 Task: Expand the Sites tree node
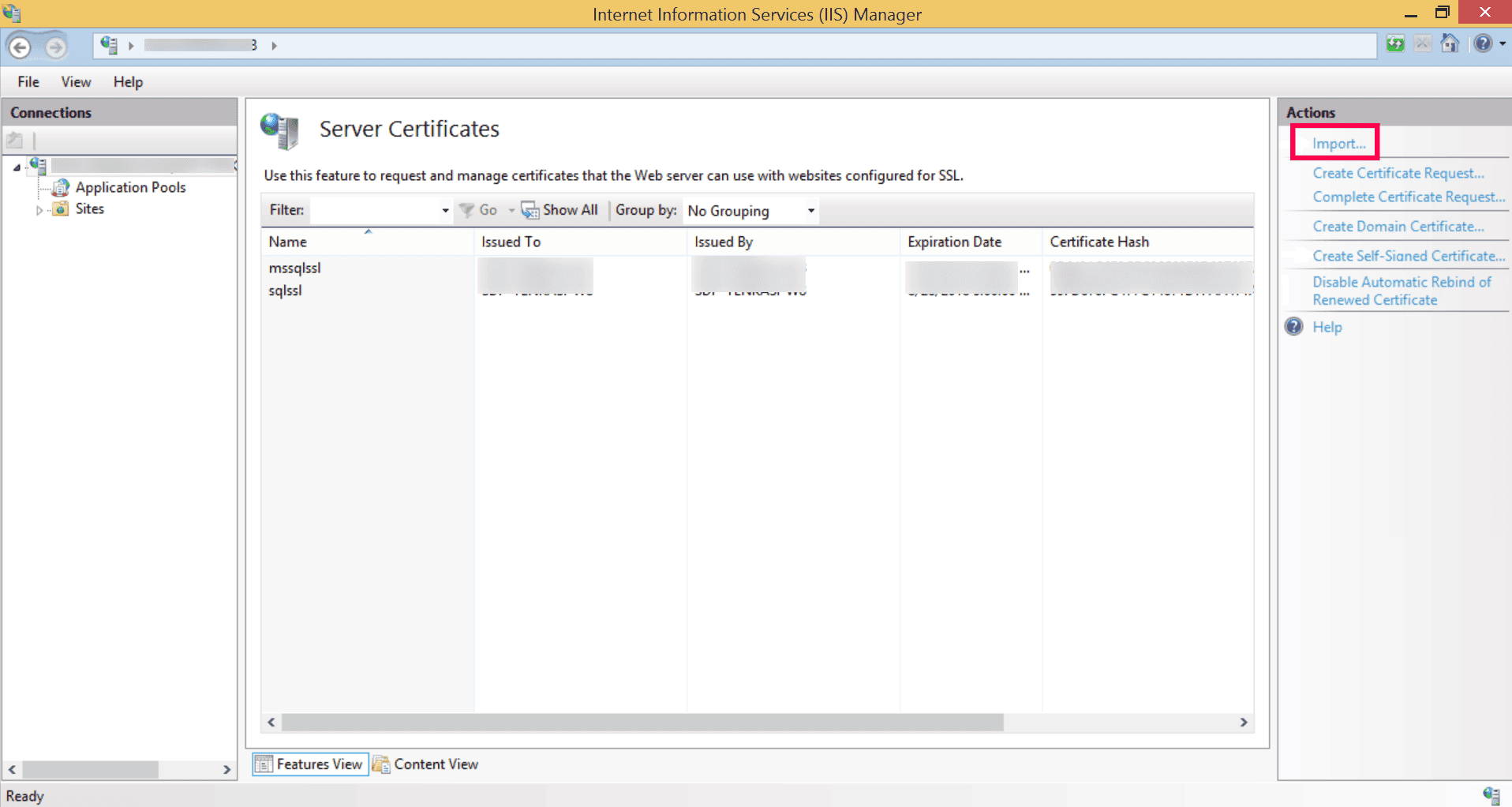(x=39, y=209)
